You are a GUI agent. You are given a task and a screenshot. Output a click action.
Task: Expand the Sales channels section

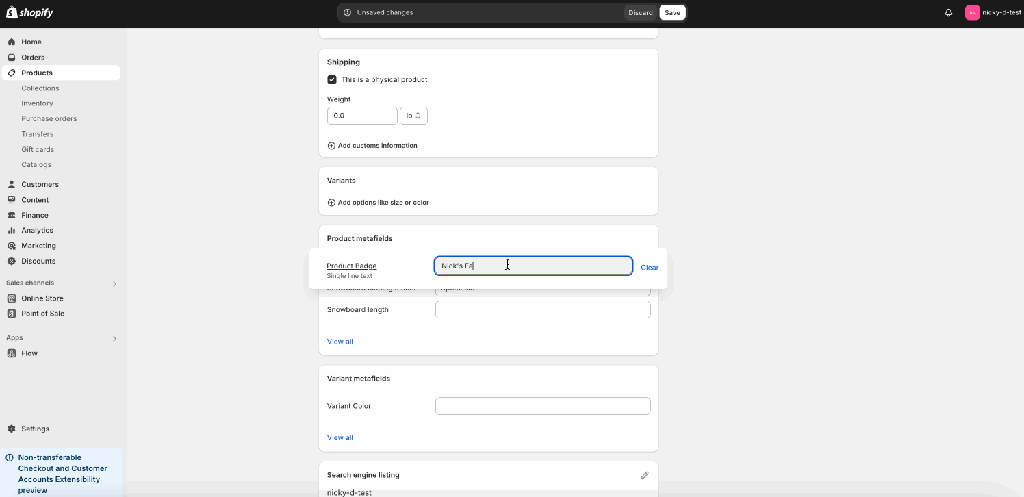[114, 283]
